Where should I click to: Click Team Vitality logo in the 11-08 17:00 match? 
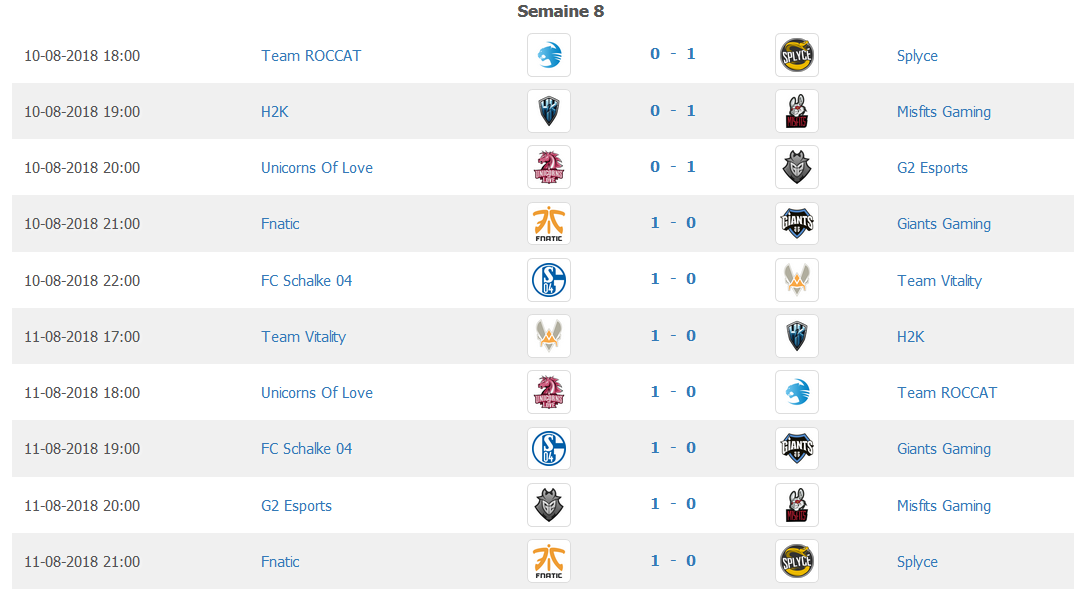[x=549, y=336]
